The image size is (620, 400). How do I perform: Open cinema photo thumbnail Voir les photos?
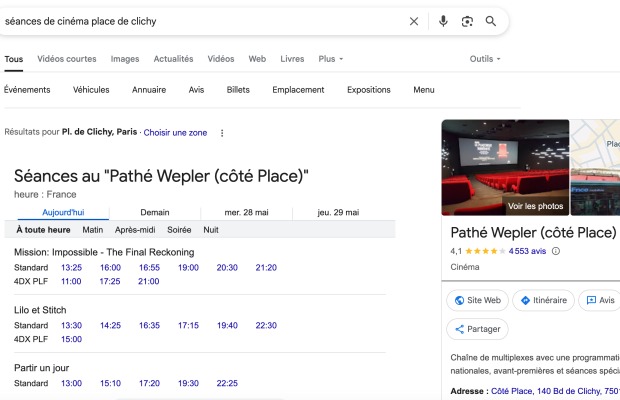click(x=505, y=168)
